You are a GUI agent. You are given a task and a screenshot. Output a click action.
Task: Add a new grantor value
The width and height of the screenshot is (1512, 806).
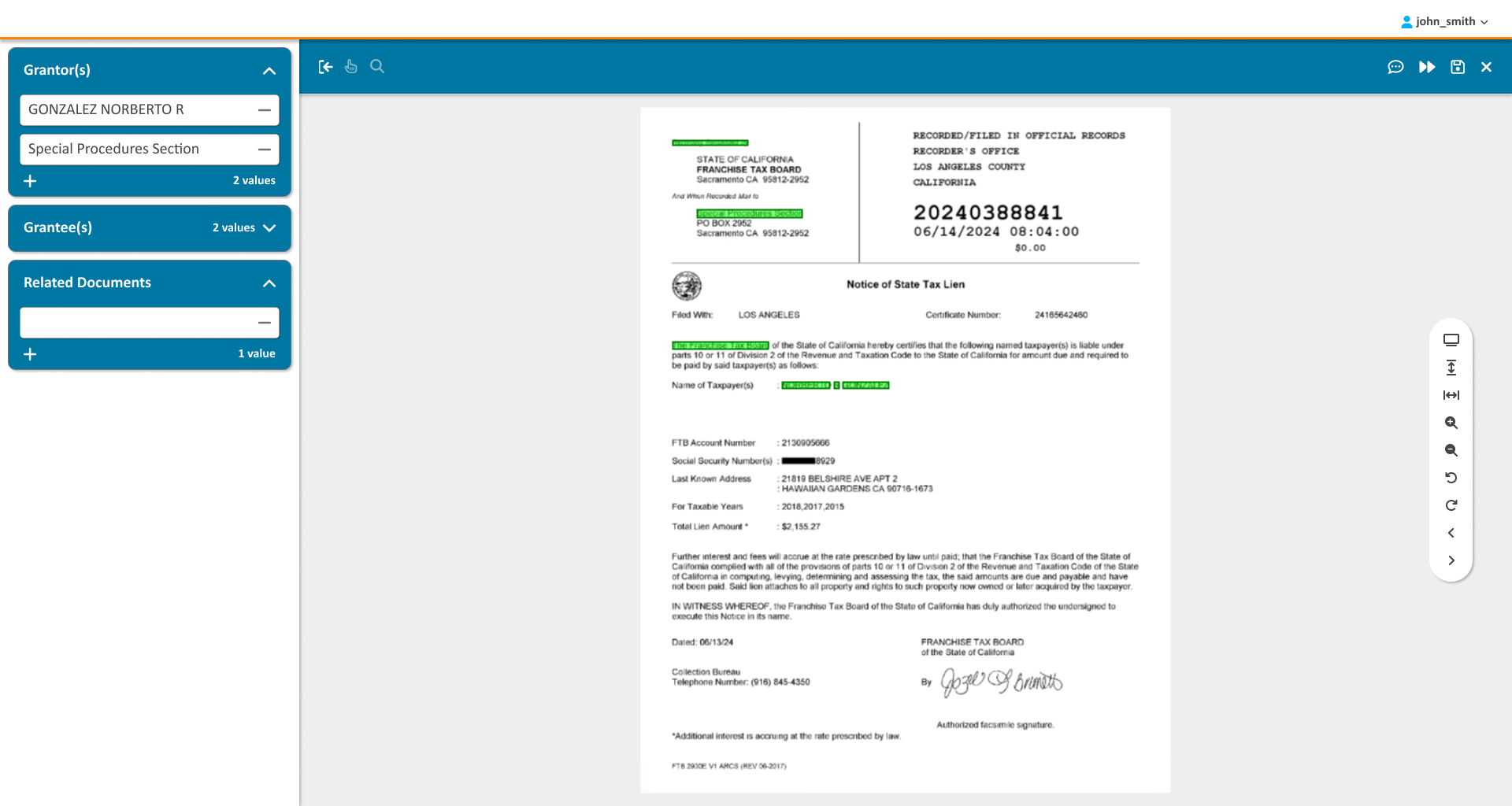point(30,181)
